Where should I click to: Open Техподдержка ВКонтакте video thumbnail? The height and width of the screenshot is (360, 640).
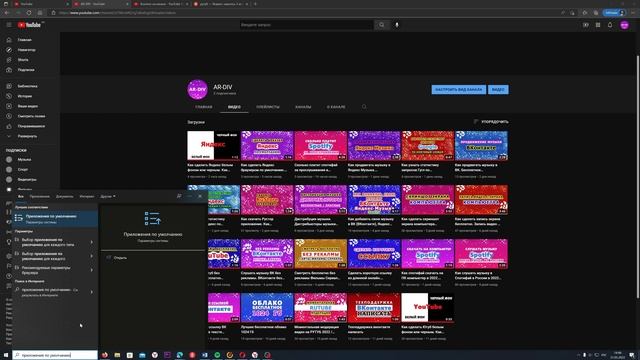click(x=374, y=307)
